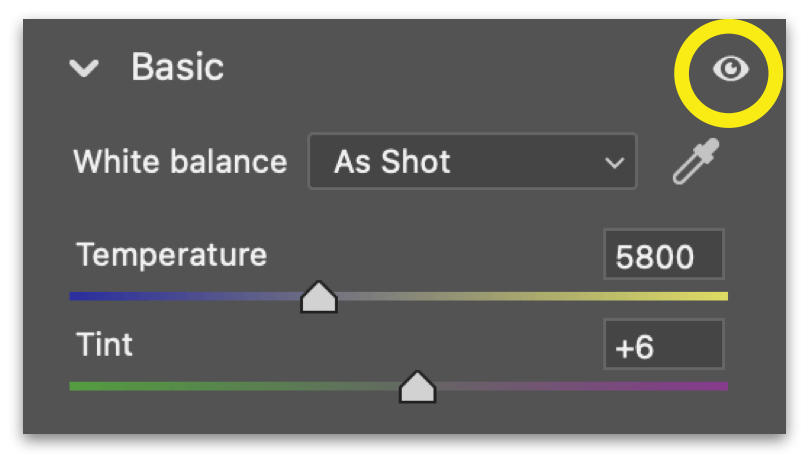Click the White balance label
Screen dimensions: 812x466
coord(180,162)
